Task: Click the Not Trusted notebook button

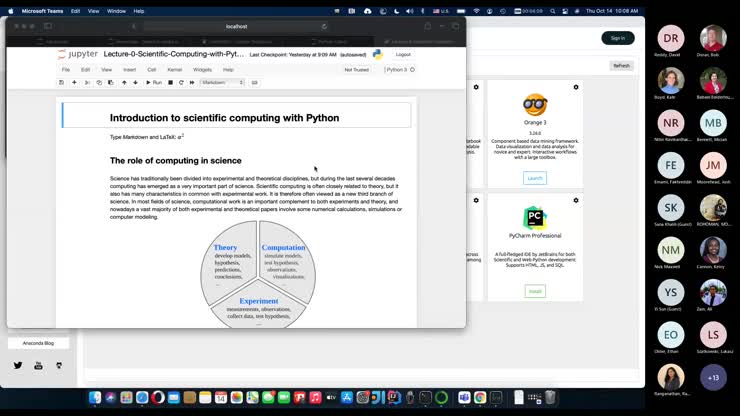Action: [x=356, y=70]
